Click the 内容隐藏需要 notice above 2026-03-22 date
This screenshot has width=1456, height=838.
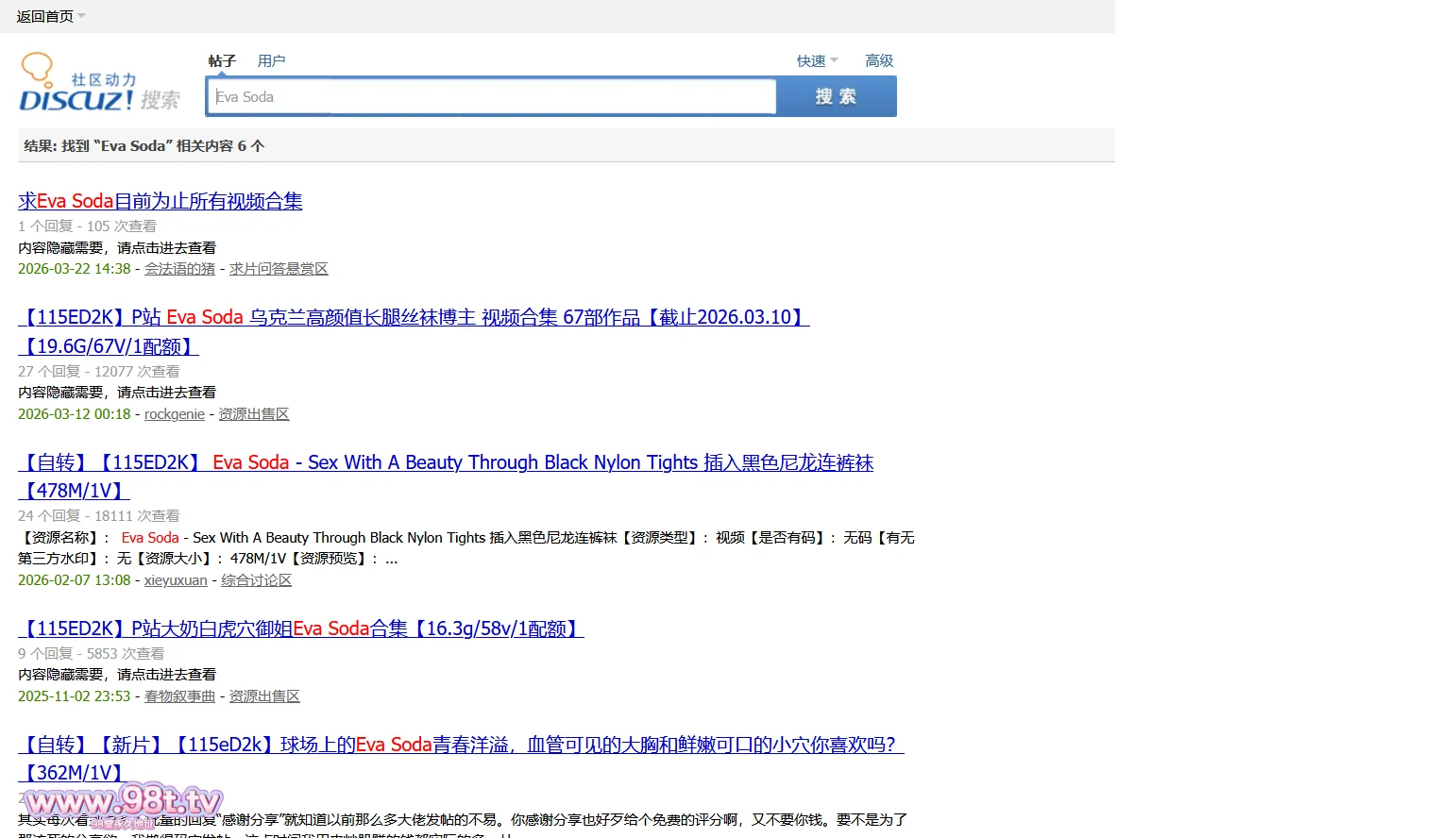click(x=117, y=248)
